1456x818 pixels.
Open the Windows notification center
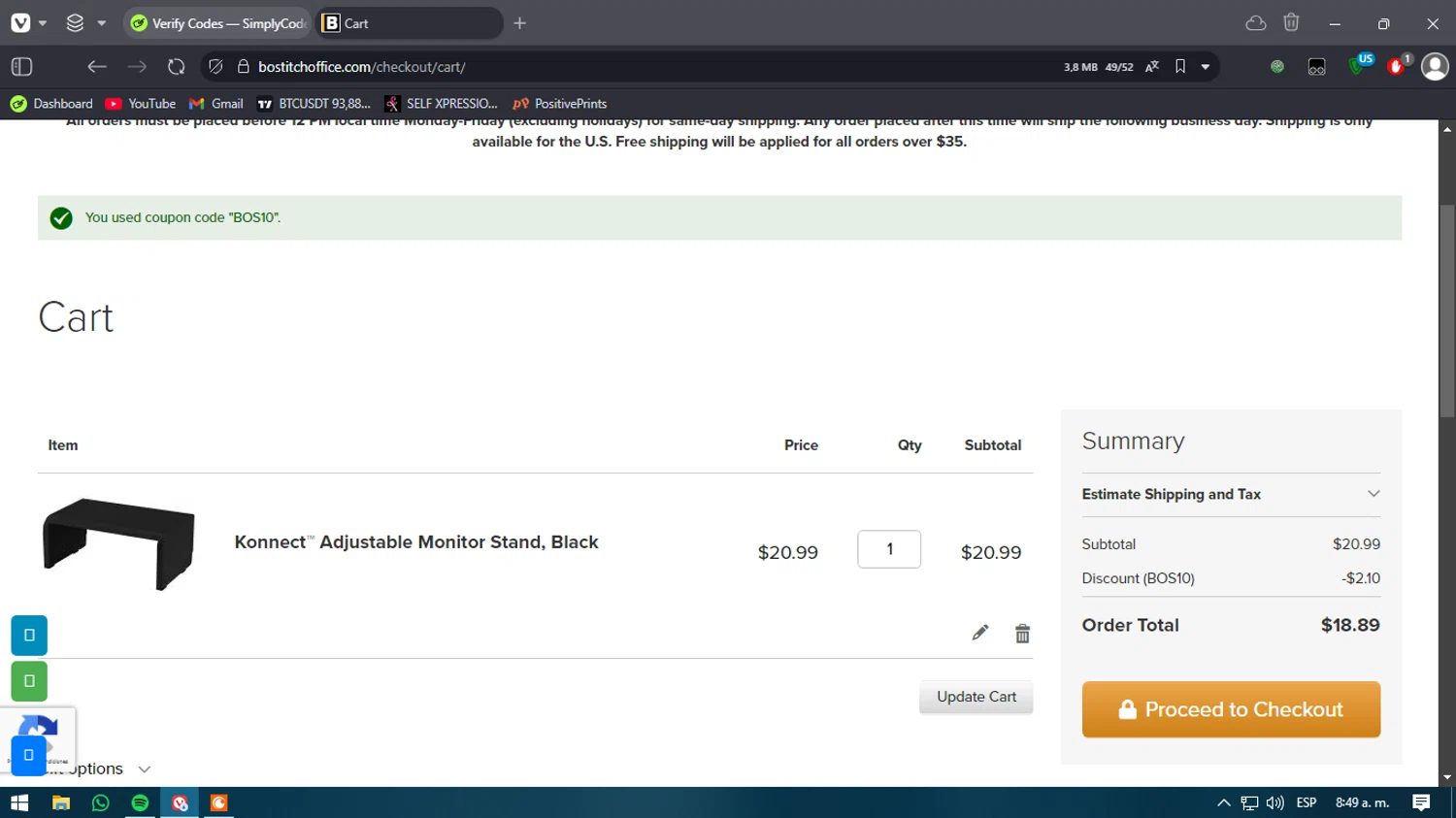1421,802
